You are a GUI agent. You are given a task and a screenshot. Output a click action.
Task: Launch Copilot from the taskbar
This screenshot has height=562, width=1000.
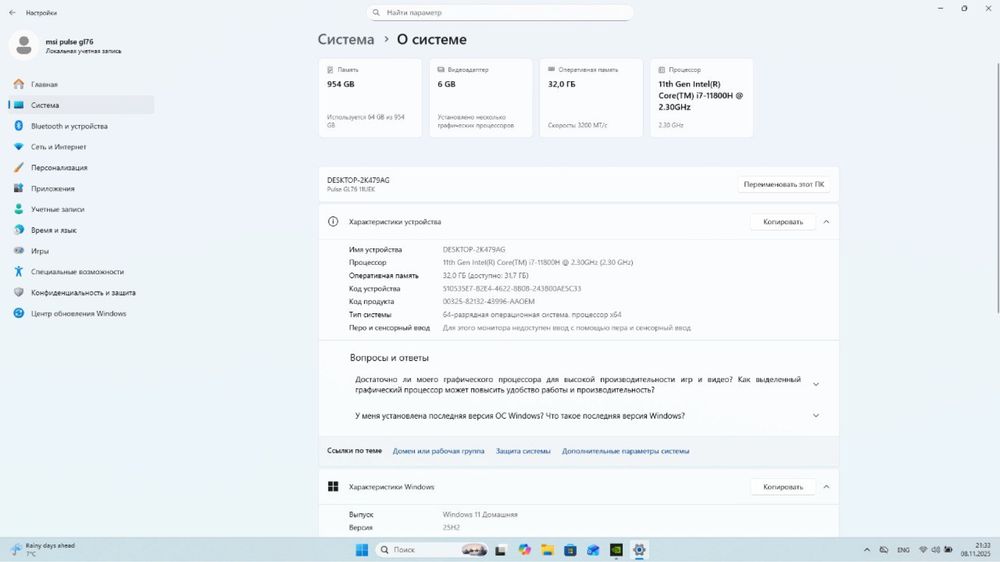click(x=524, y=550)
